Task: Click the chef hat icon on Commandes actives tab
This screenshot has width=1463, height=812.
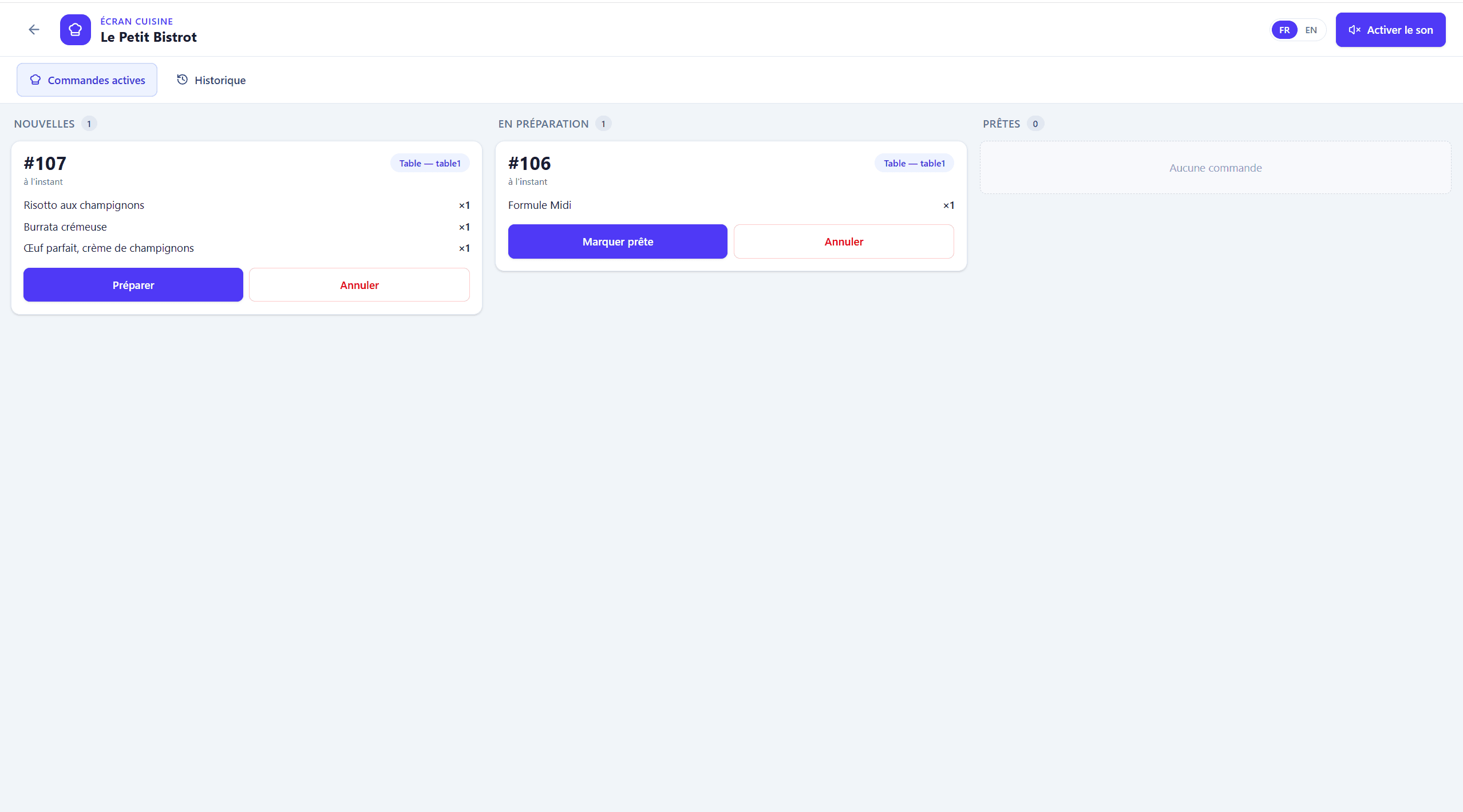Action: pyautogui.click(x=35, y=80)
